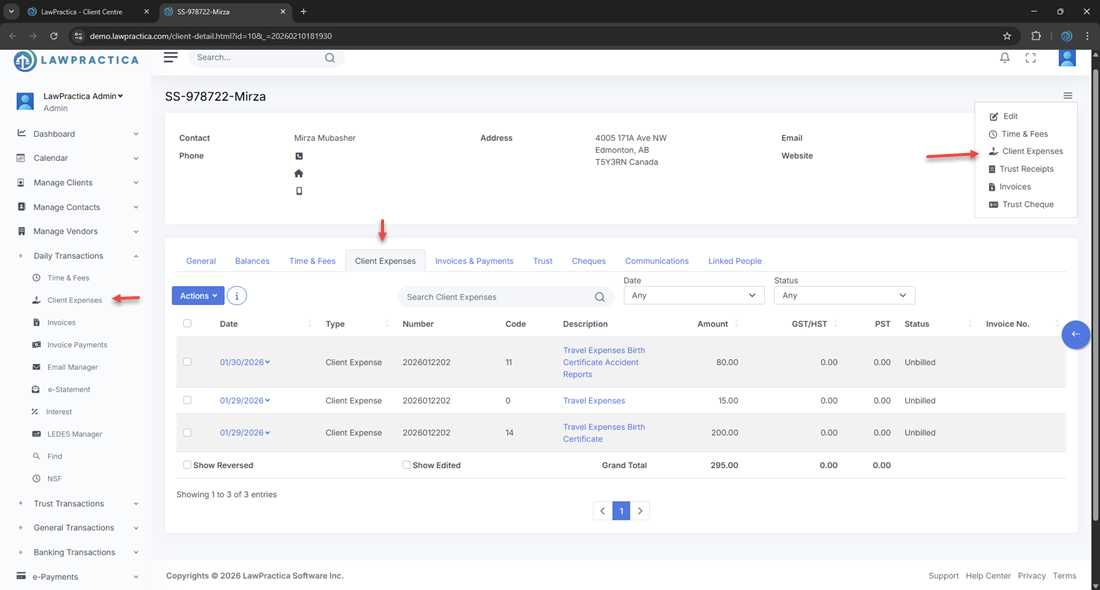This screenshot has width=1100, height=590.
Task: Open the client options menu icon
Action: coord(1068,96)
